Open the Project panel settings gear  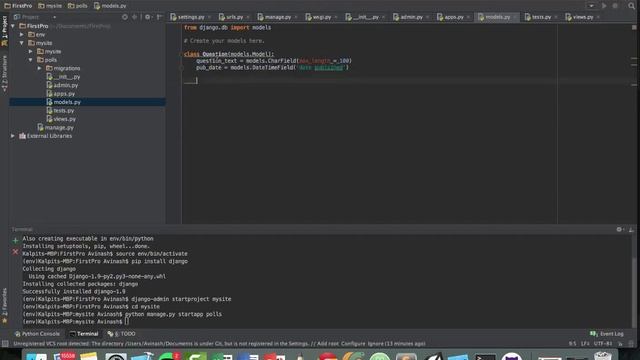pyautogui.click(x=148, y=17)
